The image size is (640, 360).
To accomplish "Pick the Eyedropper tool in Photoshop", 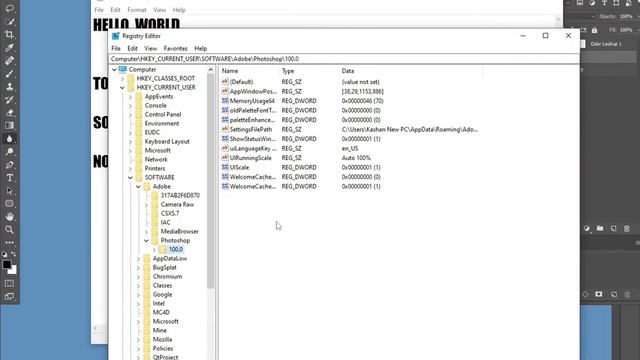I will [x=9, y=47].
